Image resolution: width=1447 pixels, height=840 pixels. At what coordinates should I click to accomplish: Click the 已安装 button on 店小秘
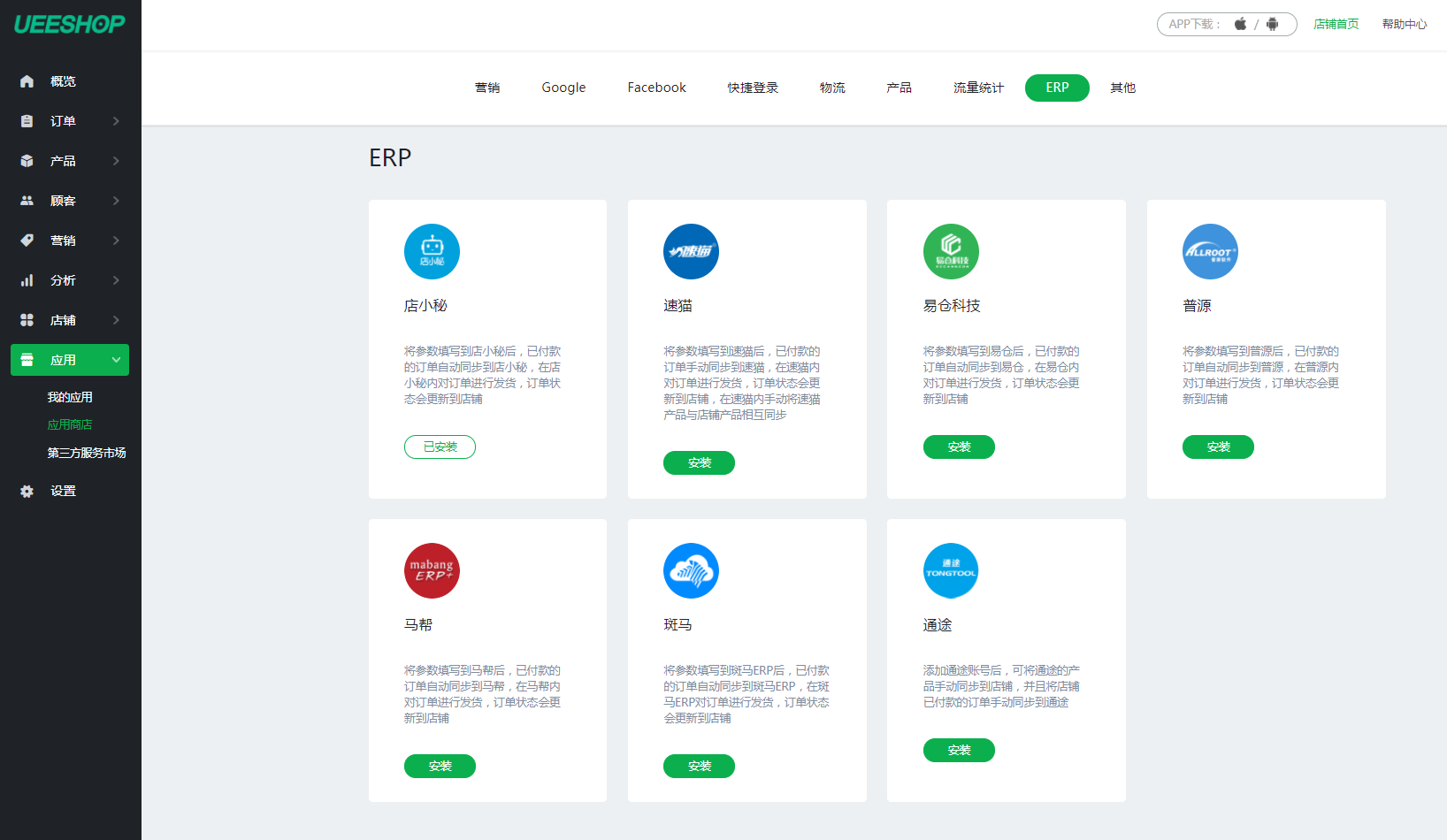click(440, 447)
